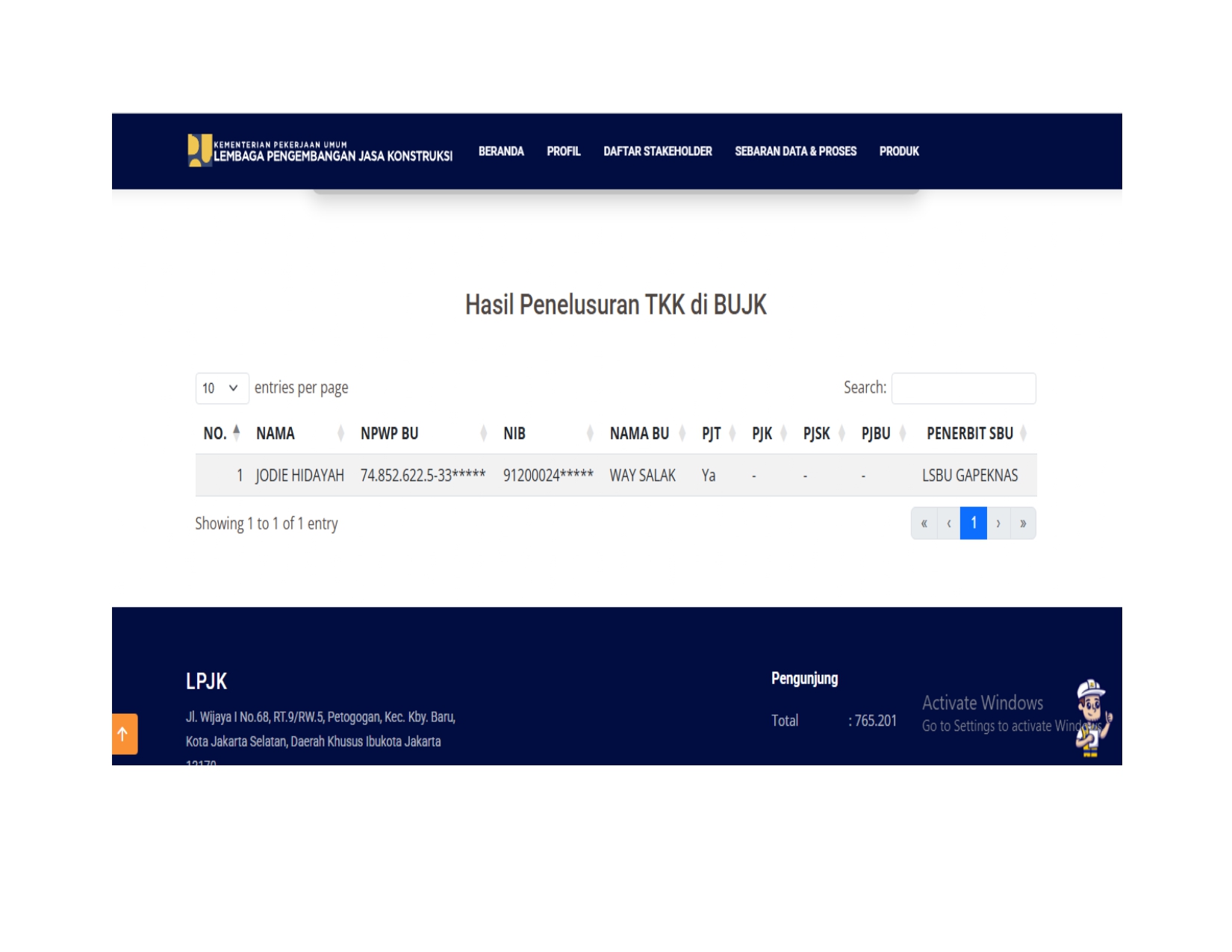Sort table by PENERBIT SBU column
The width and height of the screenshot is (1232, 952).
tap(1023, 433)
